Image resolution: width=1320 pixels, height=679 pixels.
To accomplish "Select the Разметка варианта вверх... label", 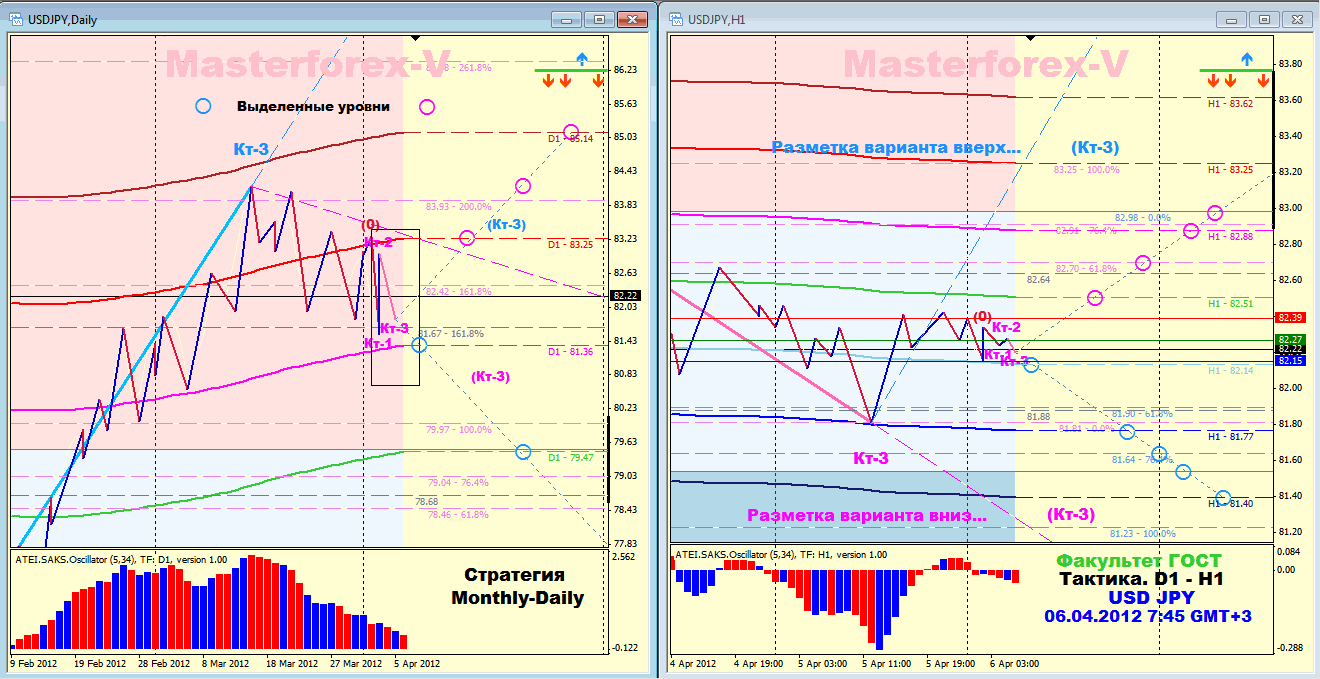I will coord(896,147).
